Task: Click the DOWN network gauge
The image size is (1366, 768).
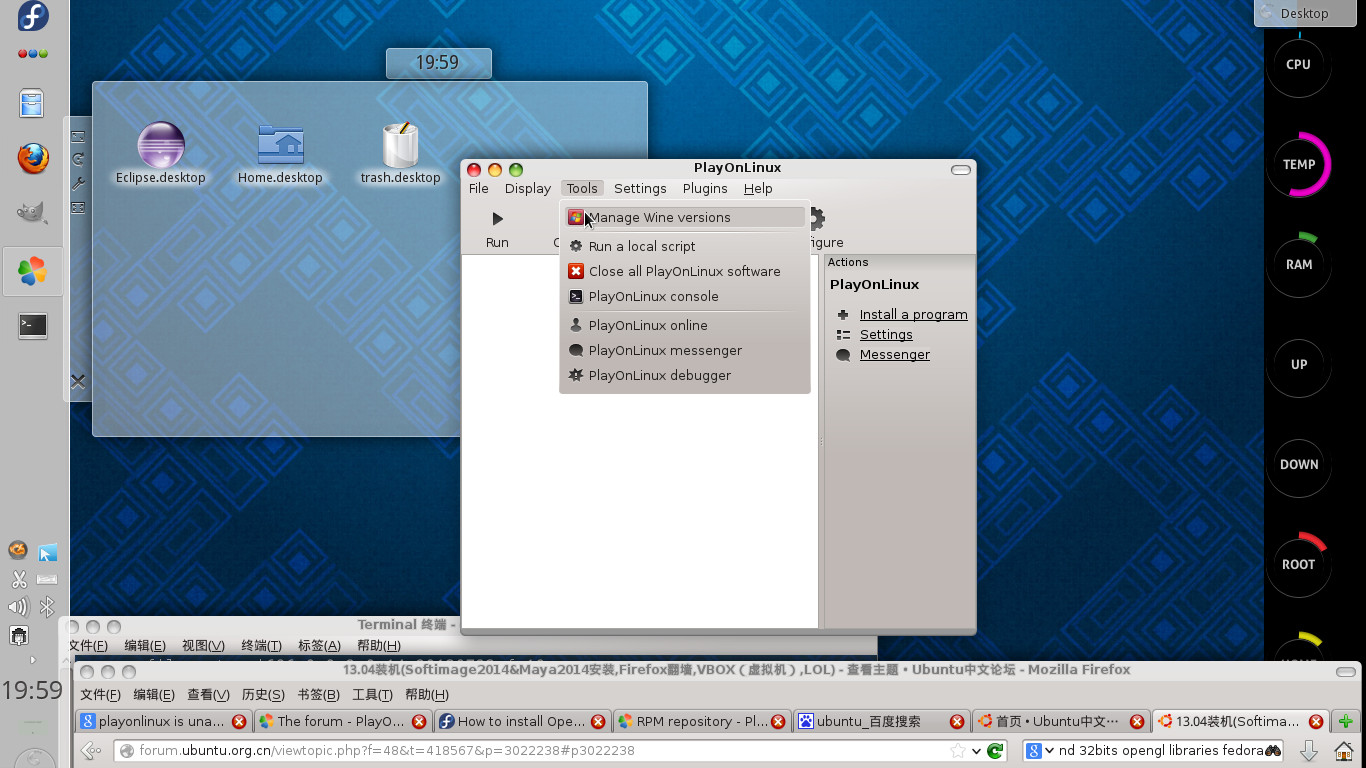Action: 1299,464
